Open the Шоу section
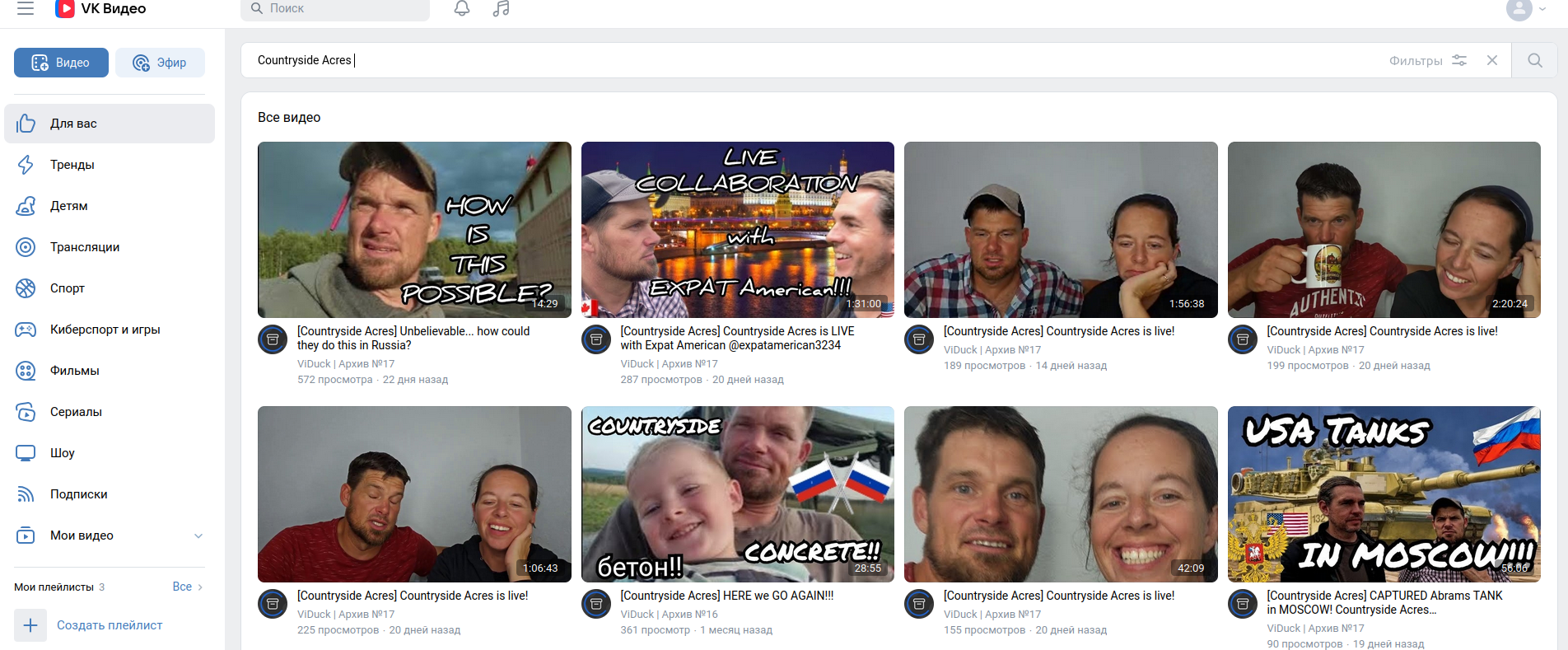Screen dimensions: 1568x650 tap(110, 453)
